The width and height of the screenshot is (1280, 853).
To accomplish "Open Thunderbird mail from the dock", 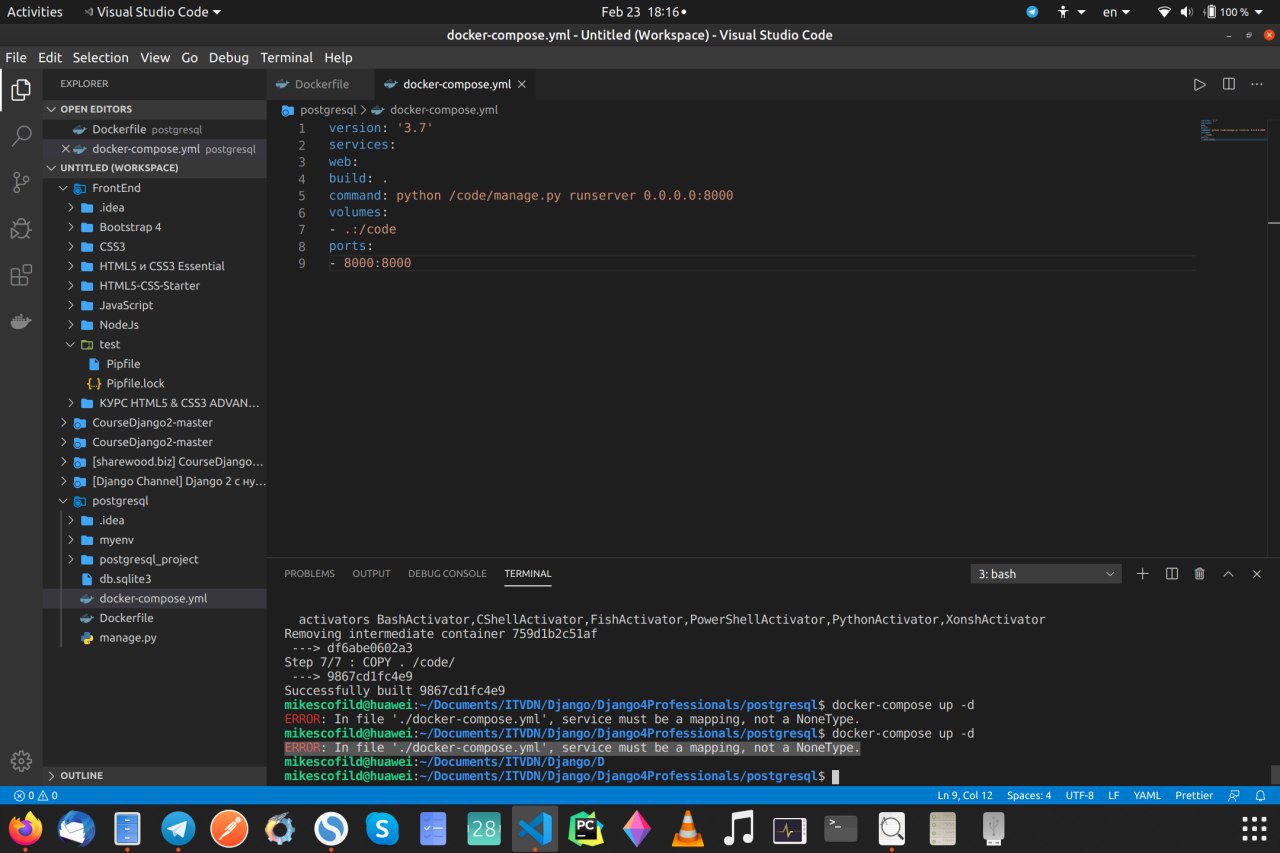I will (77, 828).
